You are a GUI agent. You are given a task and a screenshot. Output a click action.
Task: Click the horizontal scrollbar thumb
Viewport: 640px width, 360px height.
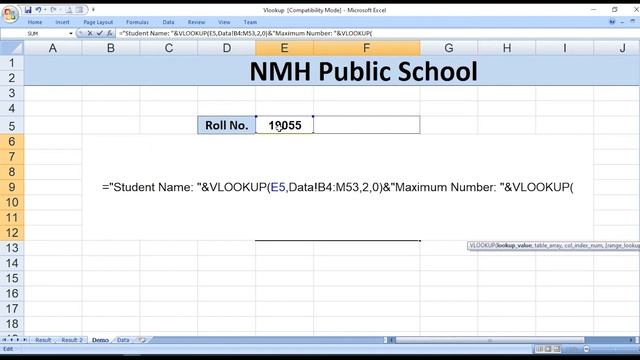coord(490,340)
